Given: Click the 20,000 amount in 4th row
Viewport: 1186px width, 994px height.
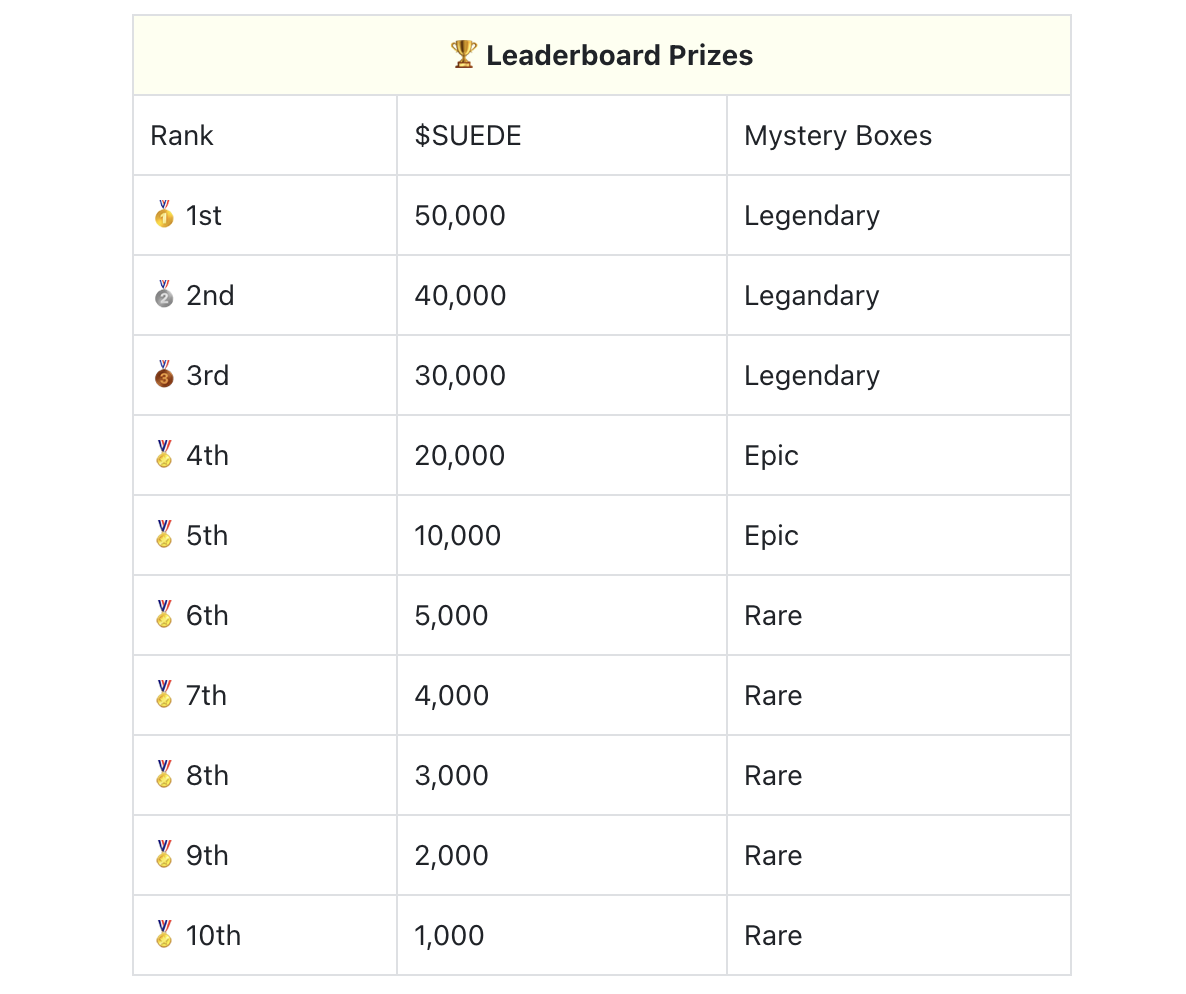Looking at the screenshot, I should coord(459,455).
